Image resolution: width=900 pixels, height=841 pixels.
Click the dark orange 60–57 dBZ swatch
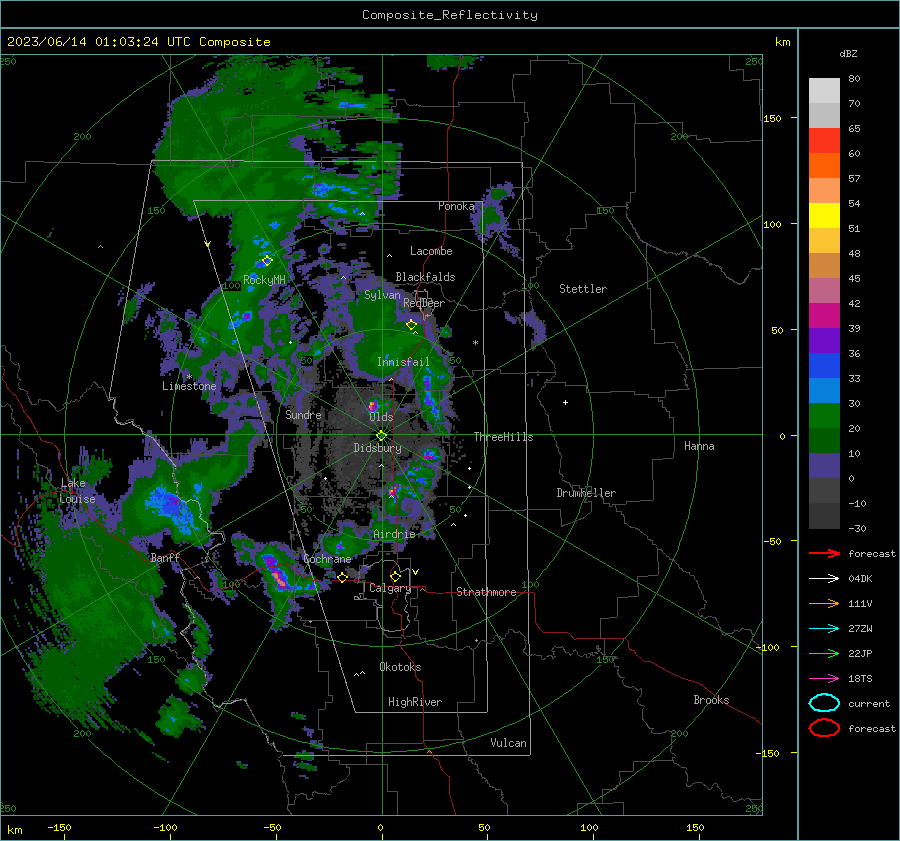tap(824, 165)
